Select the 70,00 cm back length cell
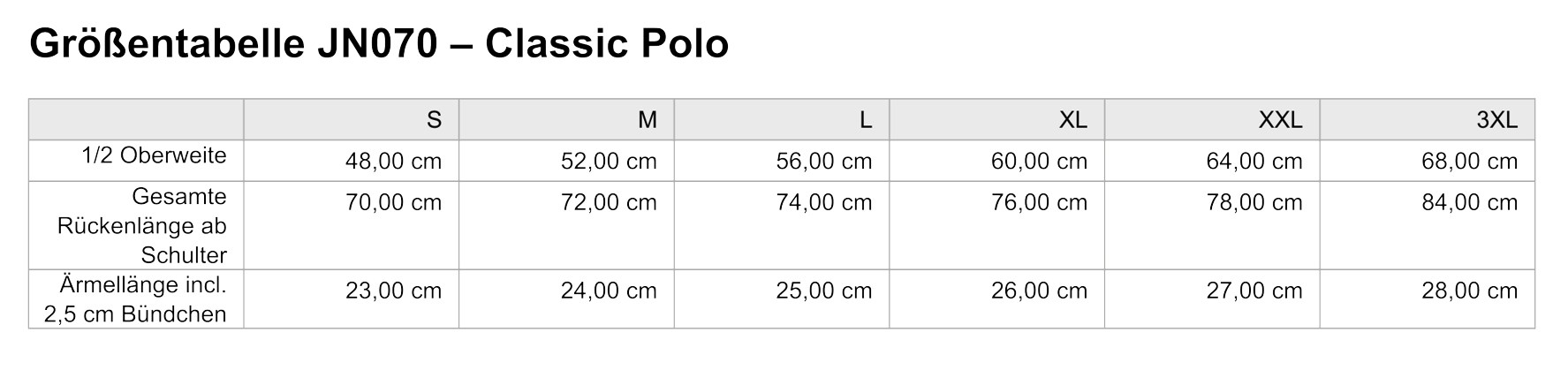Image resolution: width=1568 pixels, height=370 pixels. (x=393, y=203)
